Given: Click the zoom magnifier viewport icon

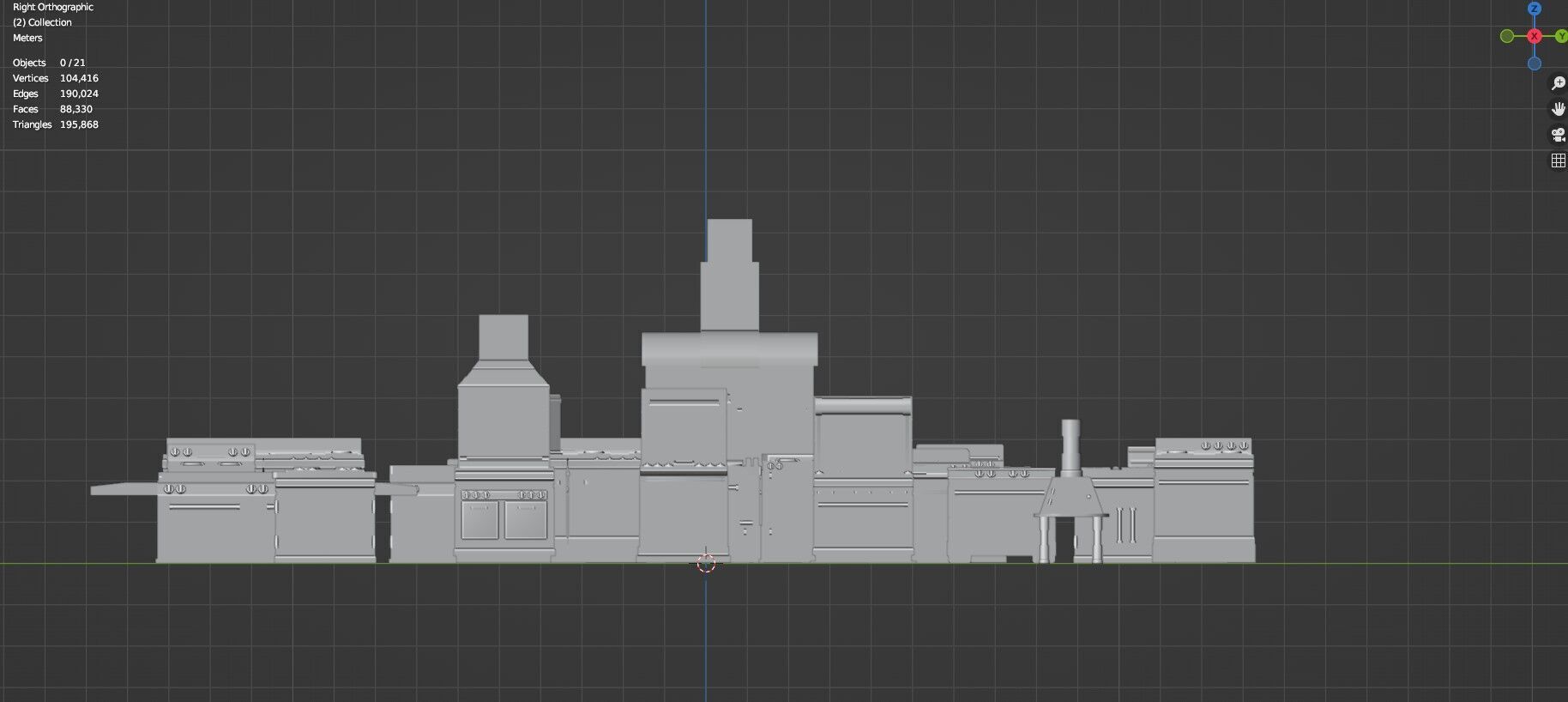Looking at the screenshot, I should tap(1559, 83).
